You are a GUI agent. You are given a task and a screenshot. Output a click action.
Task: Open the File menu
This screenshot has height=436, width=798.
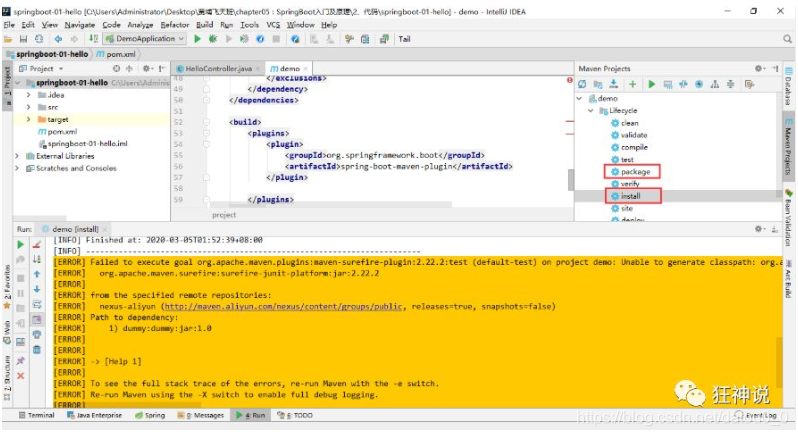point(9,24)
